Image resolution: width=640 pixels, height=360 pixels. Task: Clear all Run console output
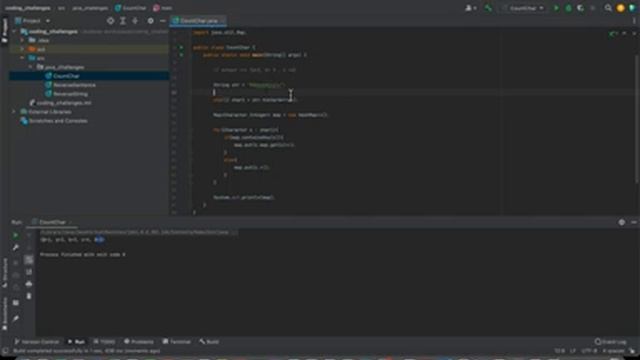tap(29, 296)
